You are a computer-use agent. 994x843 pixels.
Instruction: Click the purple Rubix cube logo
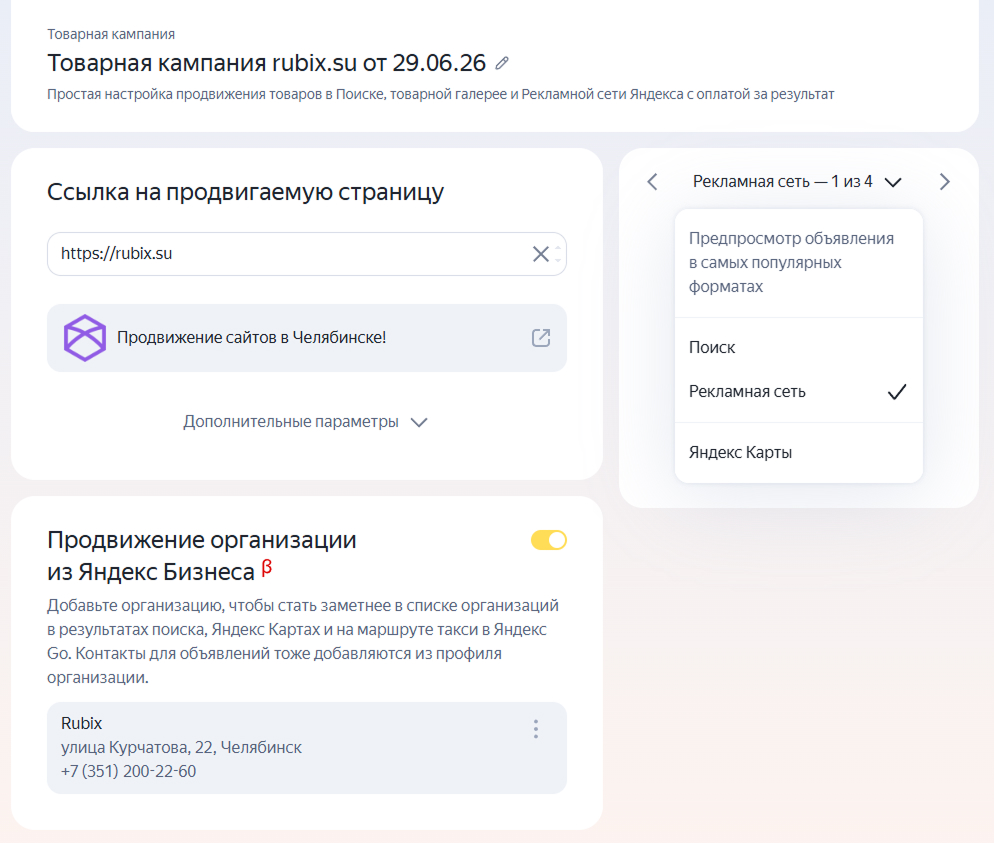[x=84, y=338]
